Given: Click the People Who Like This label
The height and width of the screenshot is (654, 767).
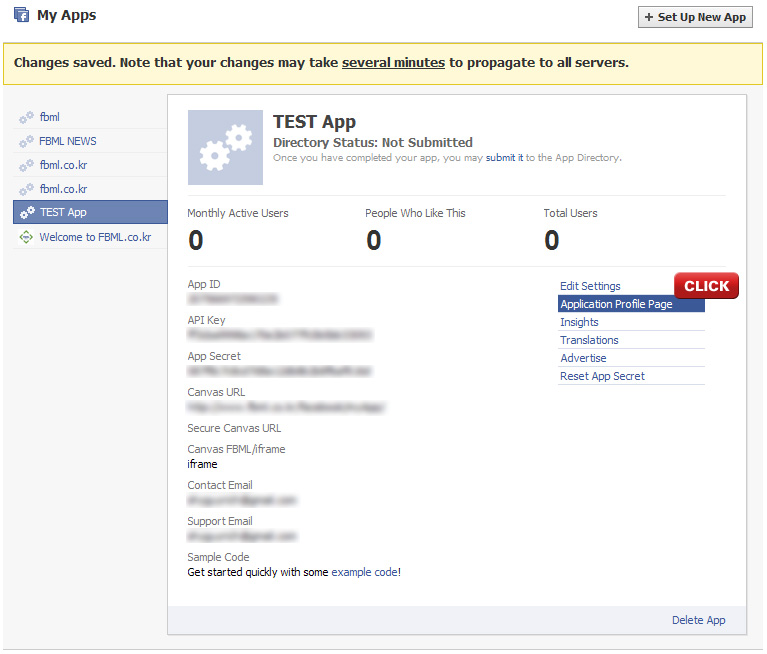Looking at the screenshot, I should (415, 213).
